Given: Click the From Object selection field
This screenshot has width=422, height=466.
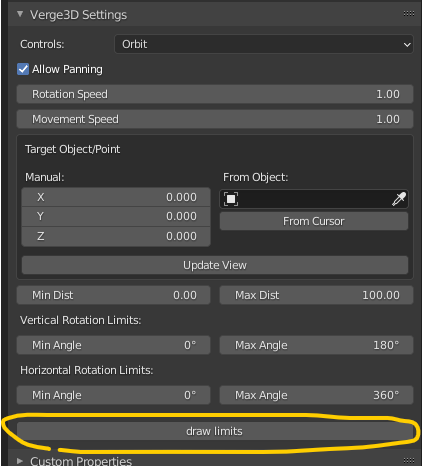Looking at the screenshot, I should pos(314,199).
